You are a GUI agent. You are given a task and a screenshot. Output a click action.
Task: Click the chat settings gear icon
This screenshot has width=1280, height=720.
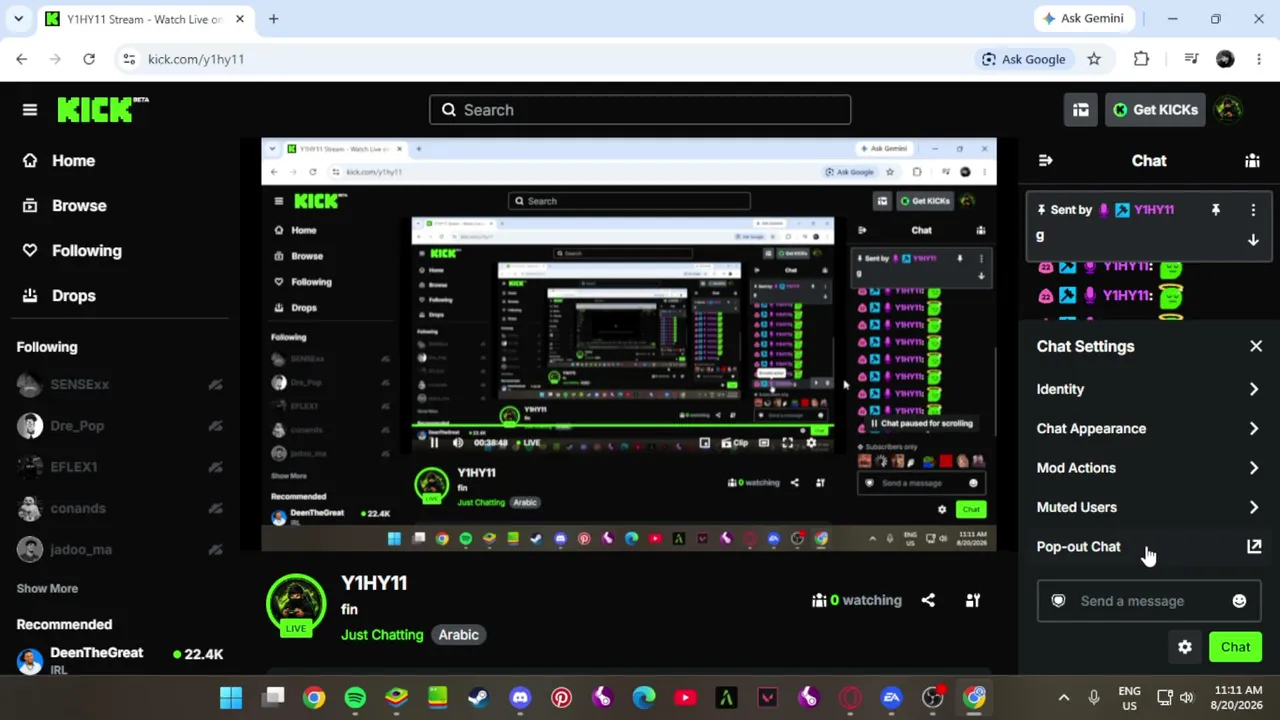pos(1185,647)
